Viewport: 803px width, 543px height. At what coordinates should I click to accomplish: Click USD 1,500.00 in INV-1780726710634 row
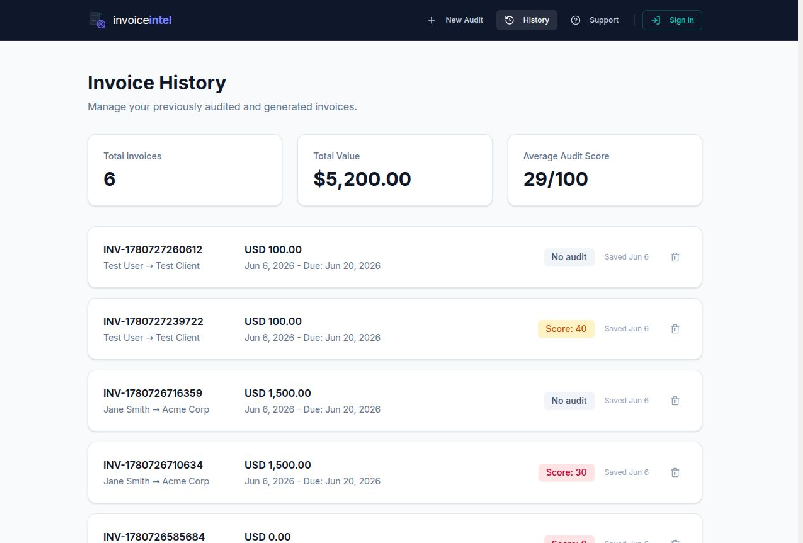(x=278, y=465)
